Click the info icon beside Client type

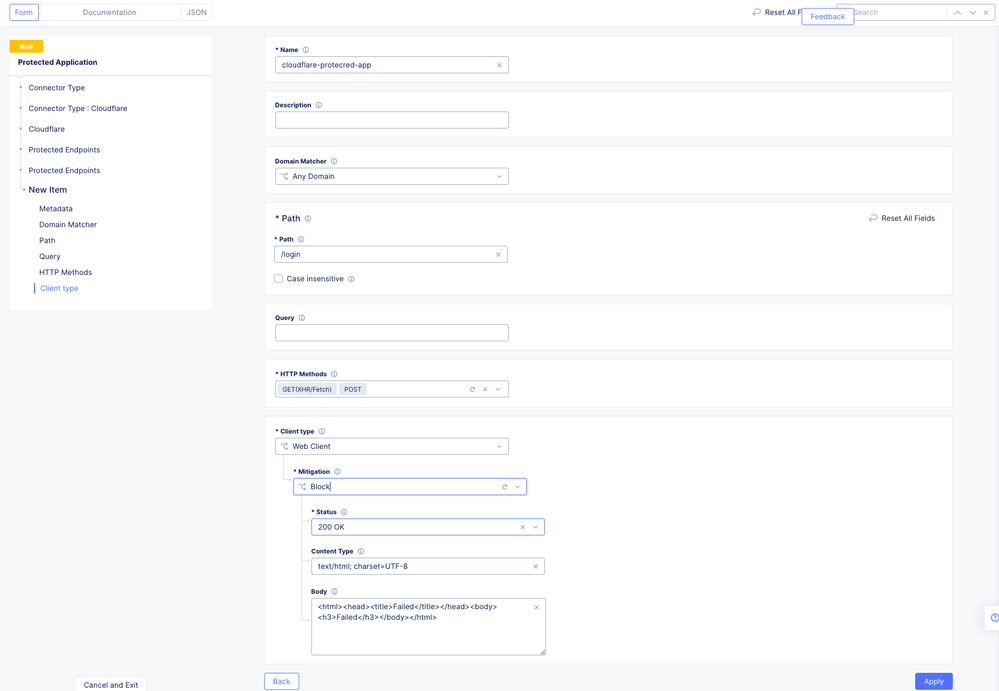[x=322, y=432]
